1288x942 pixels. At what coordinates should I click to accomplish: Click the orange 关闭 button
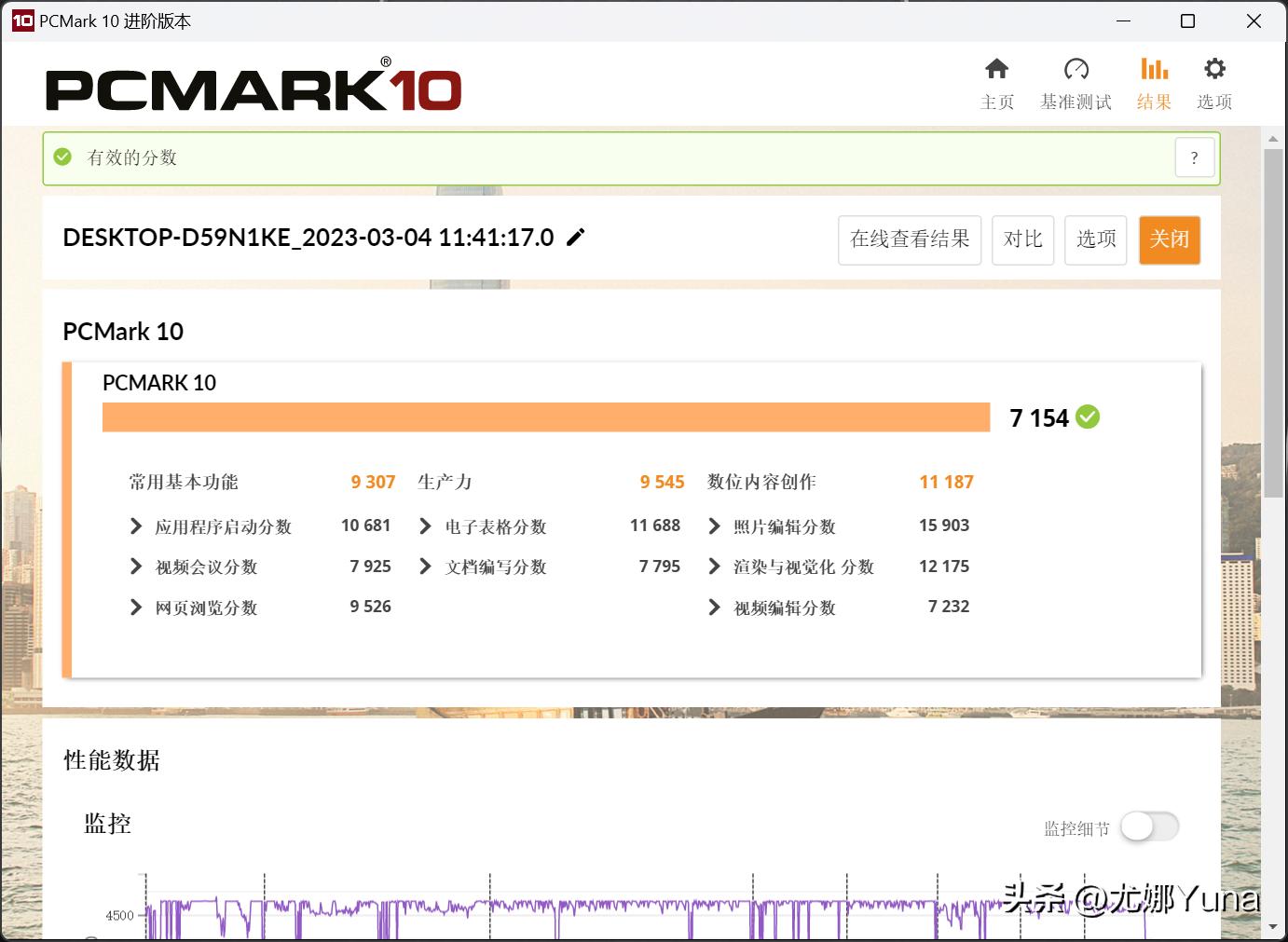point(1170,239)
